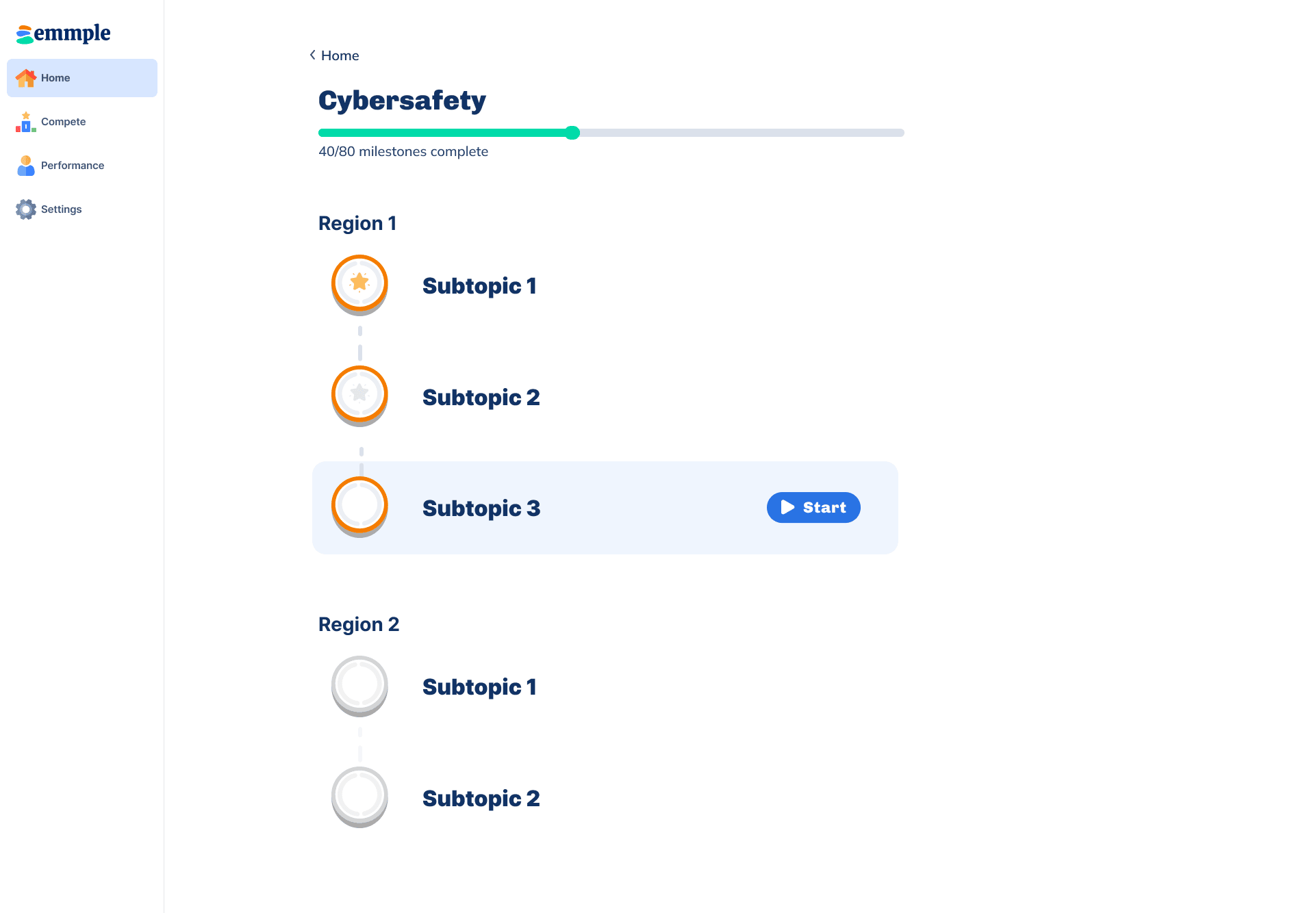Click the green milestones progress bar handle

(572, 133)
